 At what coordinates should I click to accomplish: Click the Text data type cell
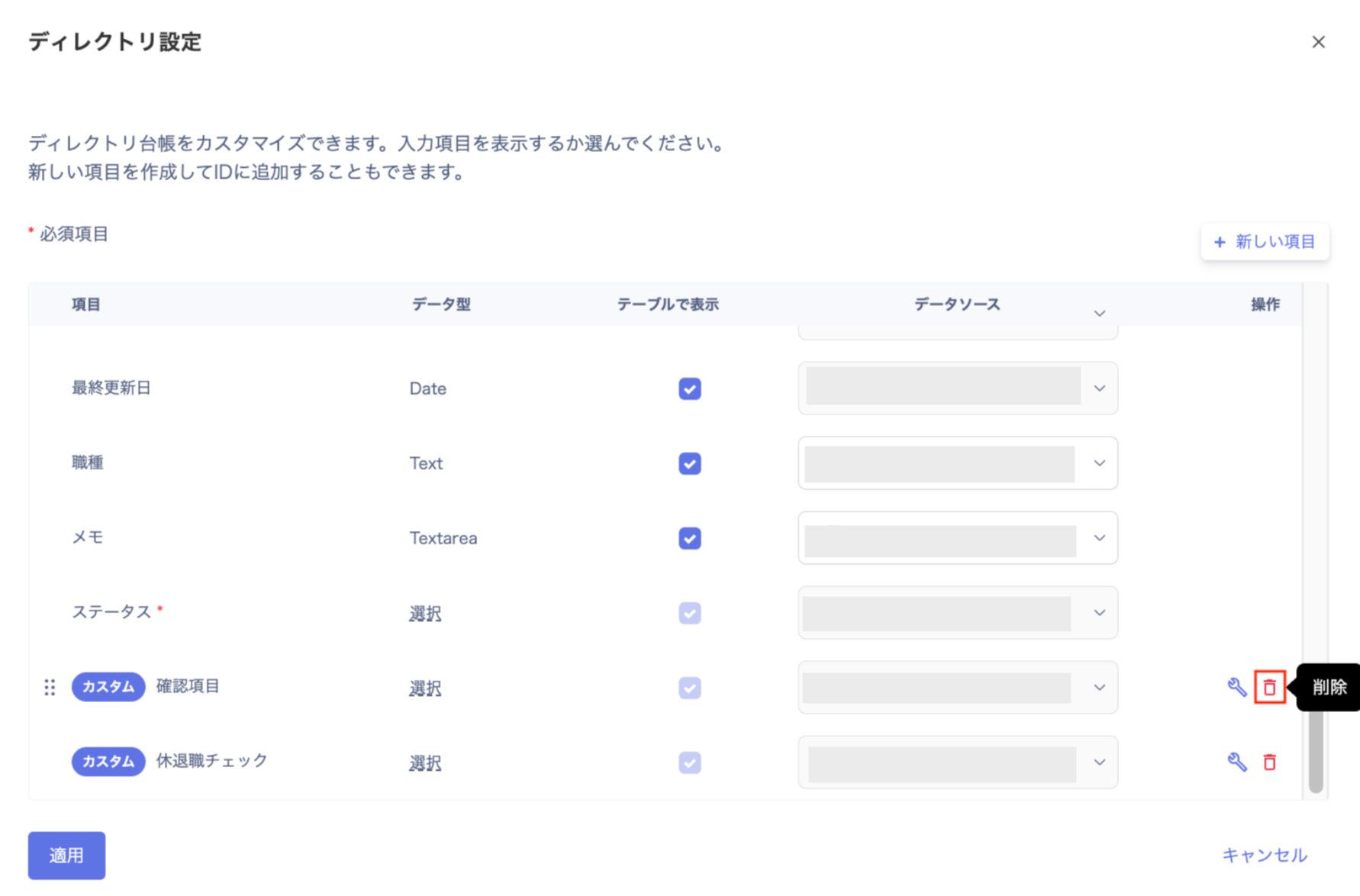(426, 463)
